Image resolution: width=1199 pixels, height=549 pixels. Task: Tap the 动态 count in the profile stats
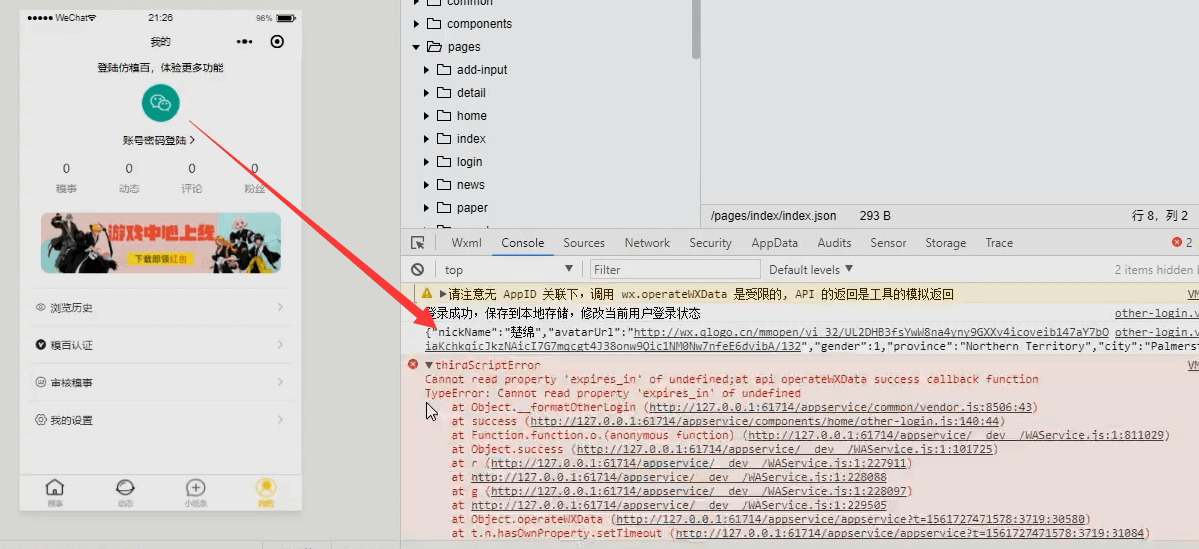129,178
